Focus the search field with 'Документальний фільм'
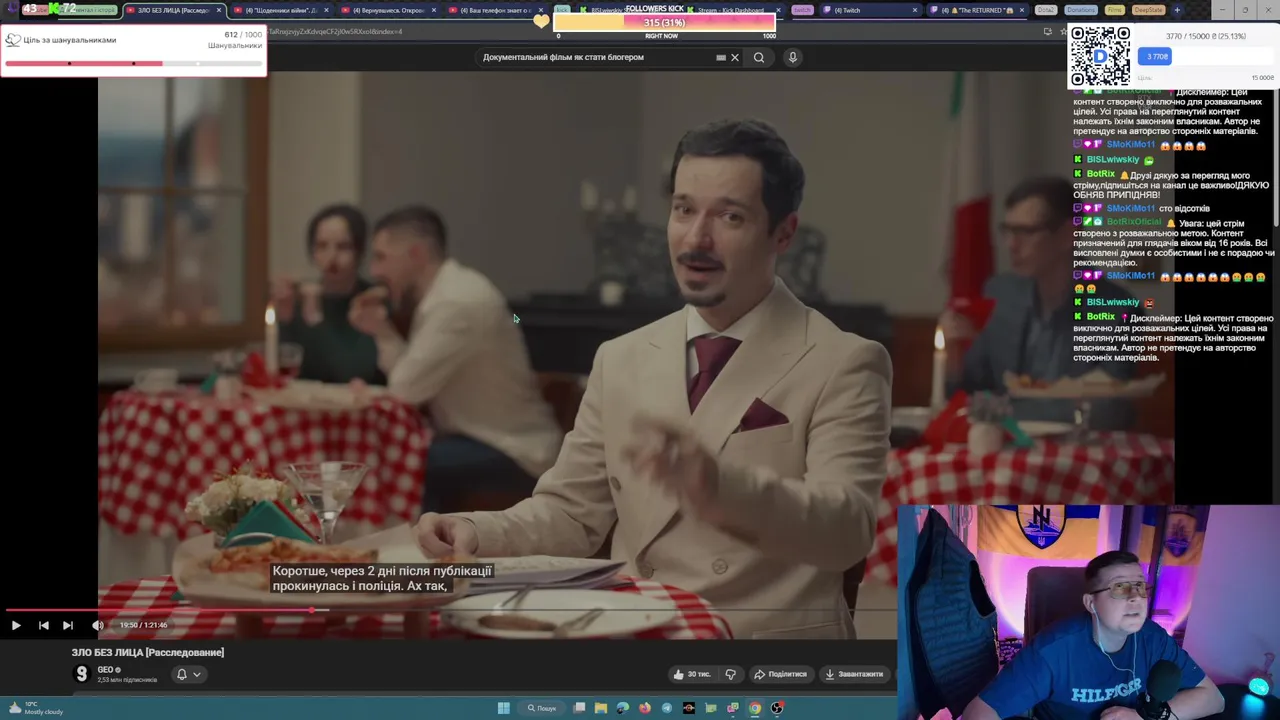The width and height of the screenshot is (1280, 720). point(595,57)
